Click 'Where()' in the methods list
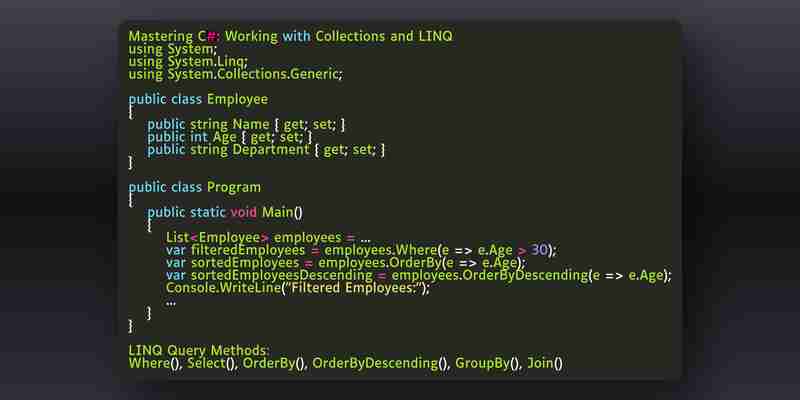This screenshot has width=800, height=400. click(156, 364)
